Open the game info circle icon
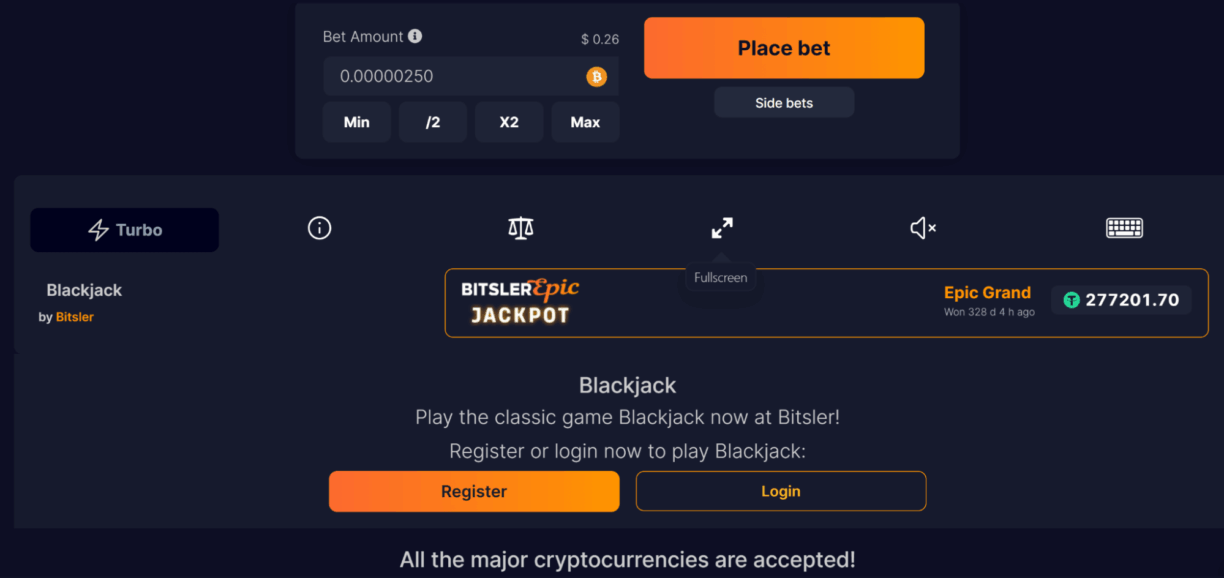The height and width of the screenshot is (578, 1224). tap(319, 229)
